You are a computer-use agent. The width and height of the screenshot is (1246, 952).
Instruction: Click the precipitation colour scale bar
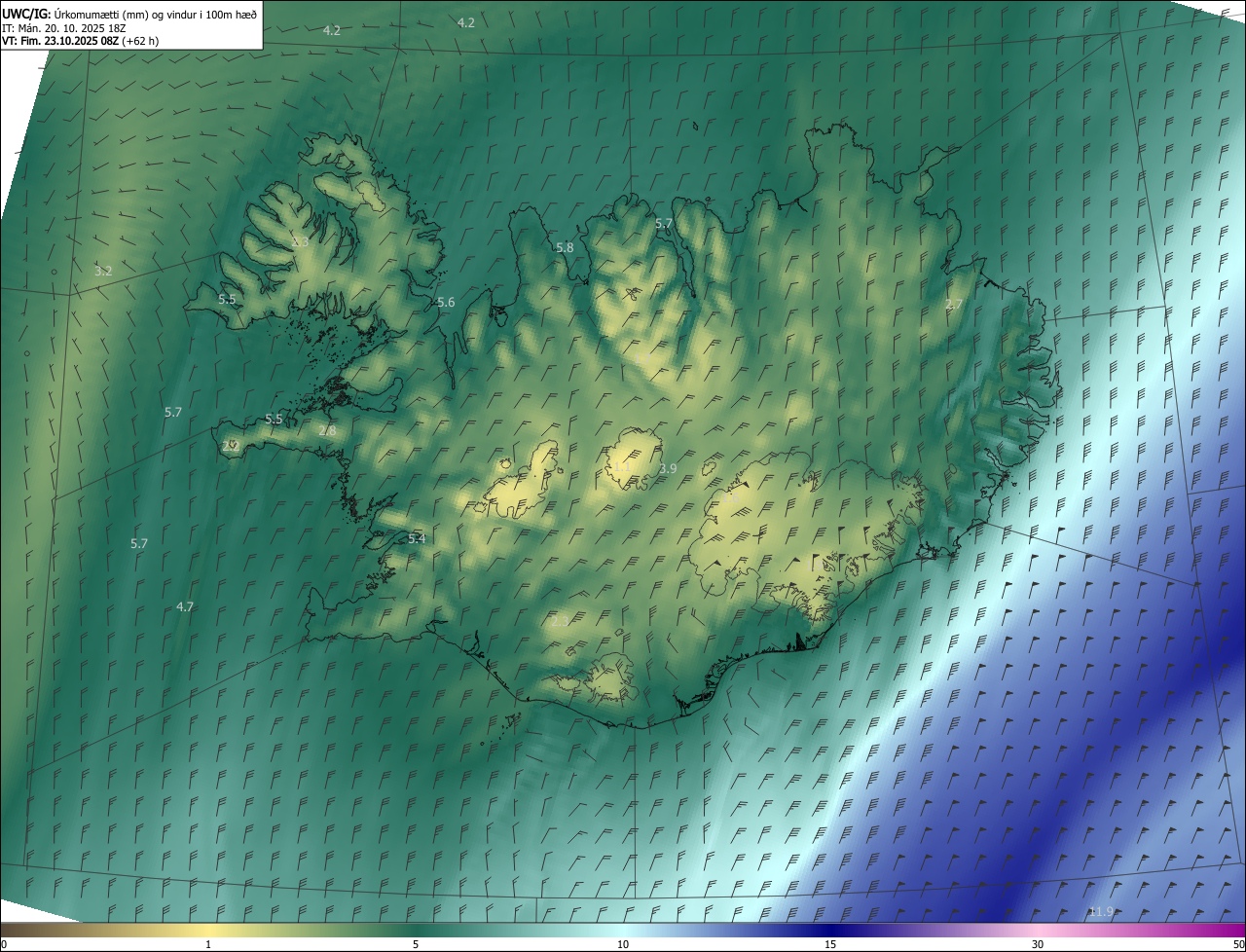(x=623, y=931)
